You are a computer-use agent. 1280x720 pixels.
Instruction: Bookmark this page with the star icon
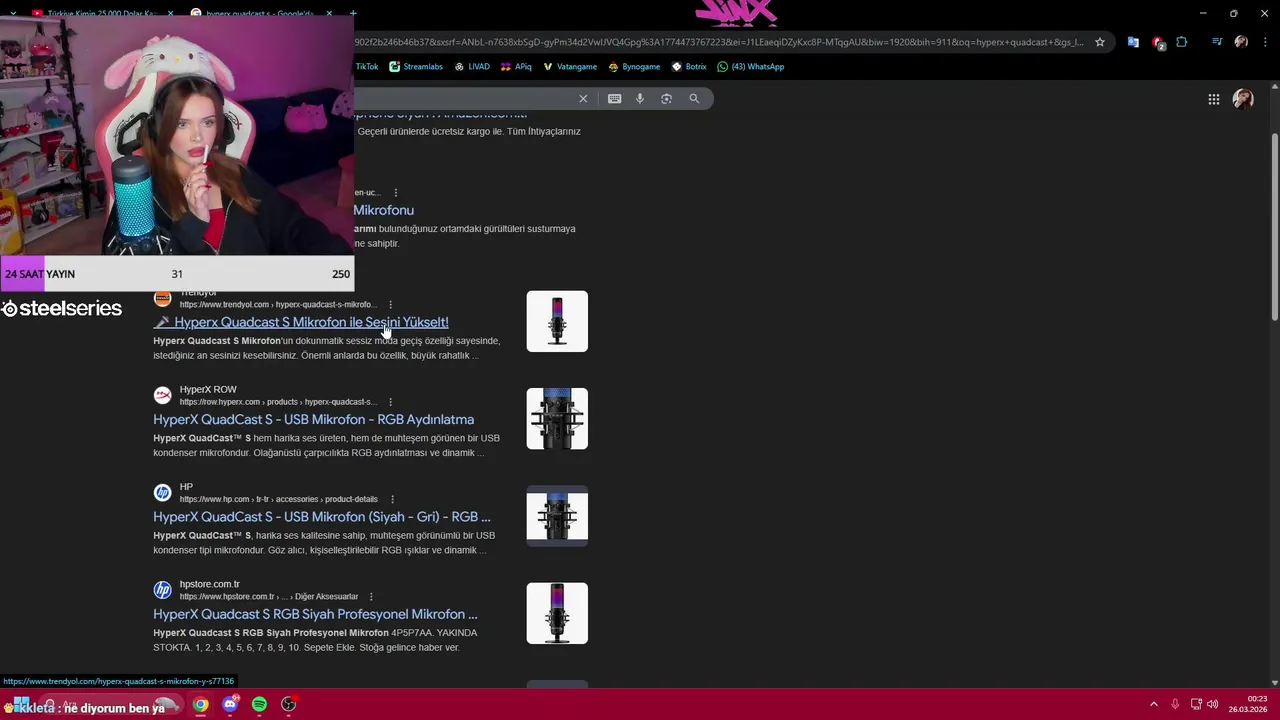1100,42
